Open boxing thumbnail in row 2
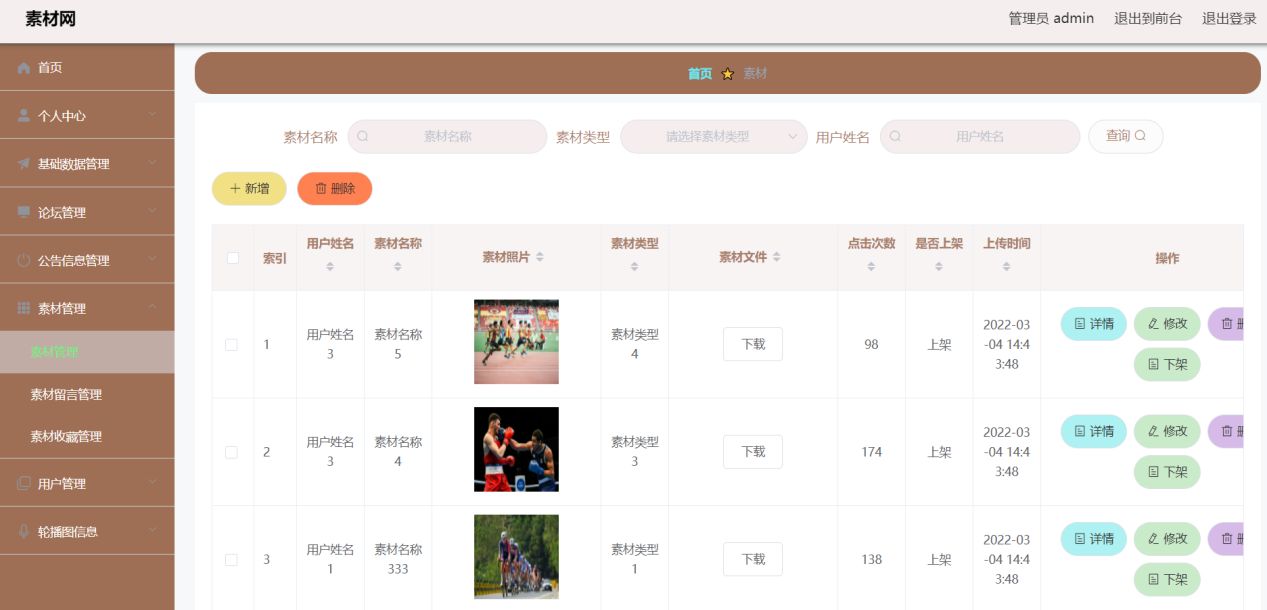Viewport: 1267px width, 610px height. point(516,449)
